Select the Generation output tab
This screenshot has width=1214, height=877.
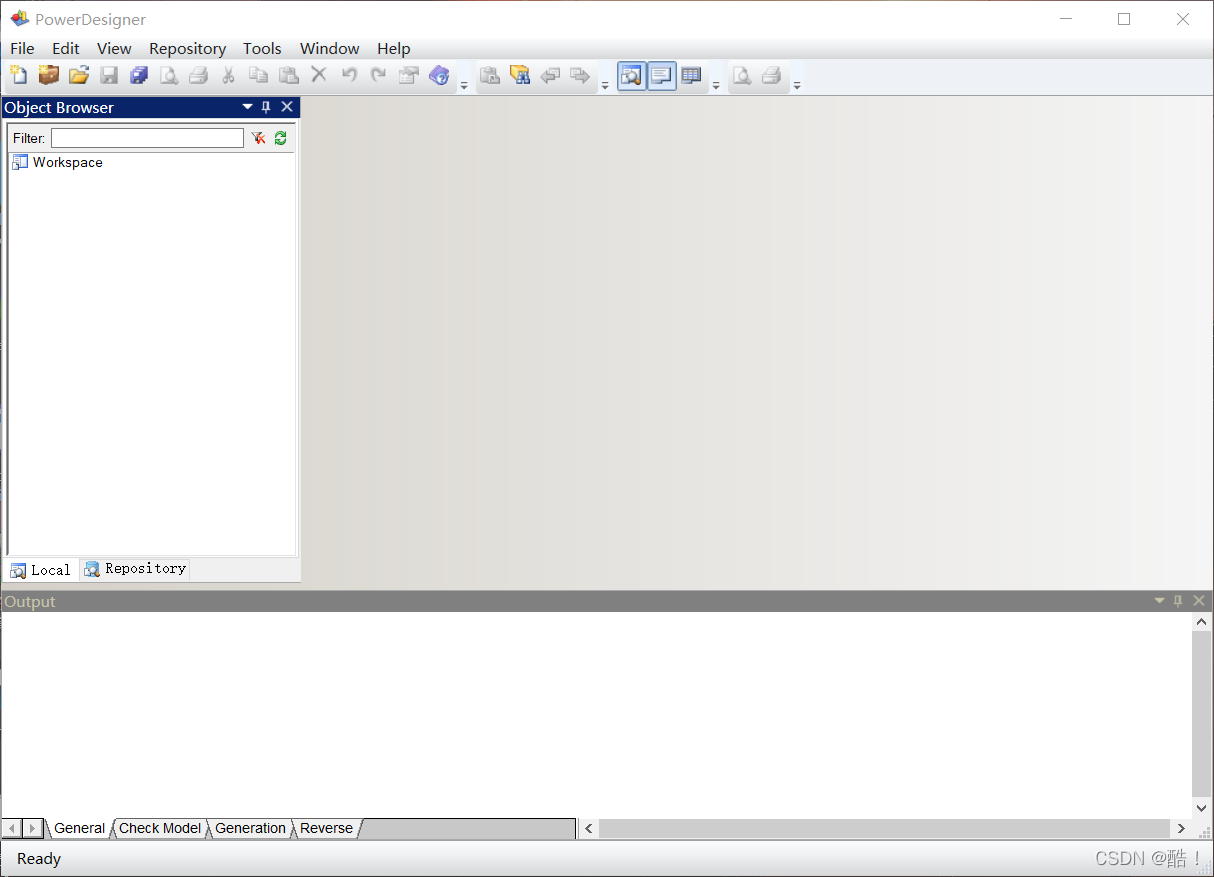point(250,828)
